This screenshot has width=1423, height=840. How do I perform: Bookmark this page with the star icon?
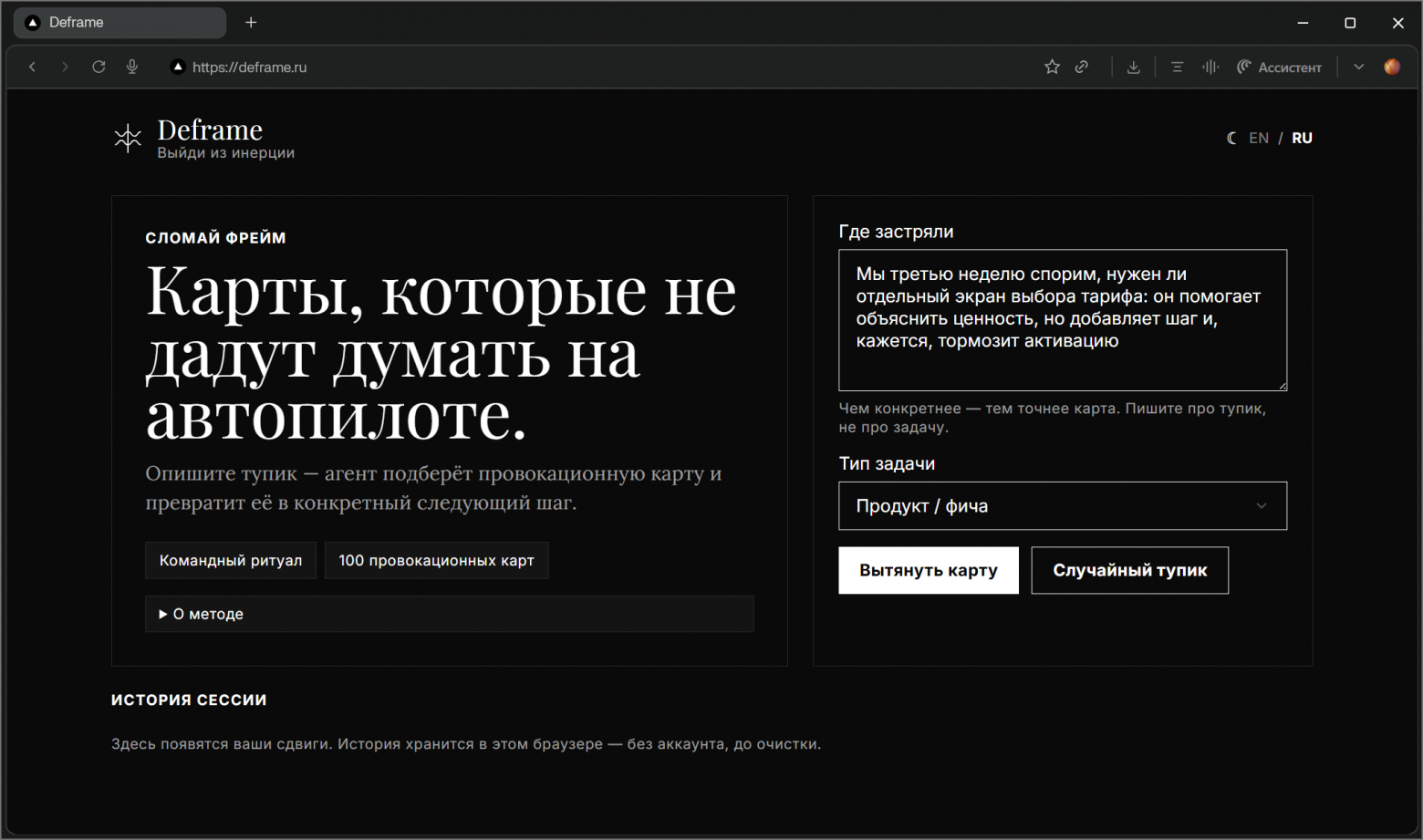coord(1052,67)
